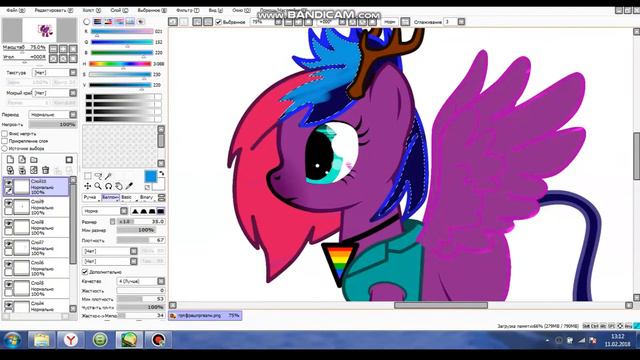Viewport: 640px width, 360px height.
Task: Open the Фильтр menu
Action: pos(187,10)
